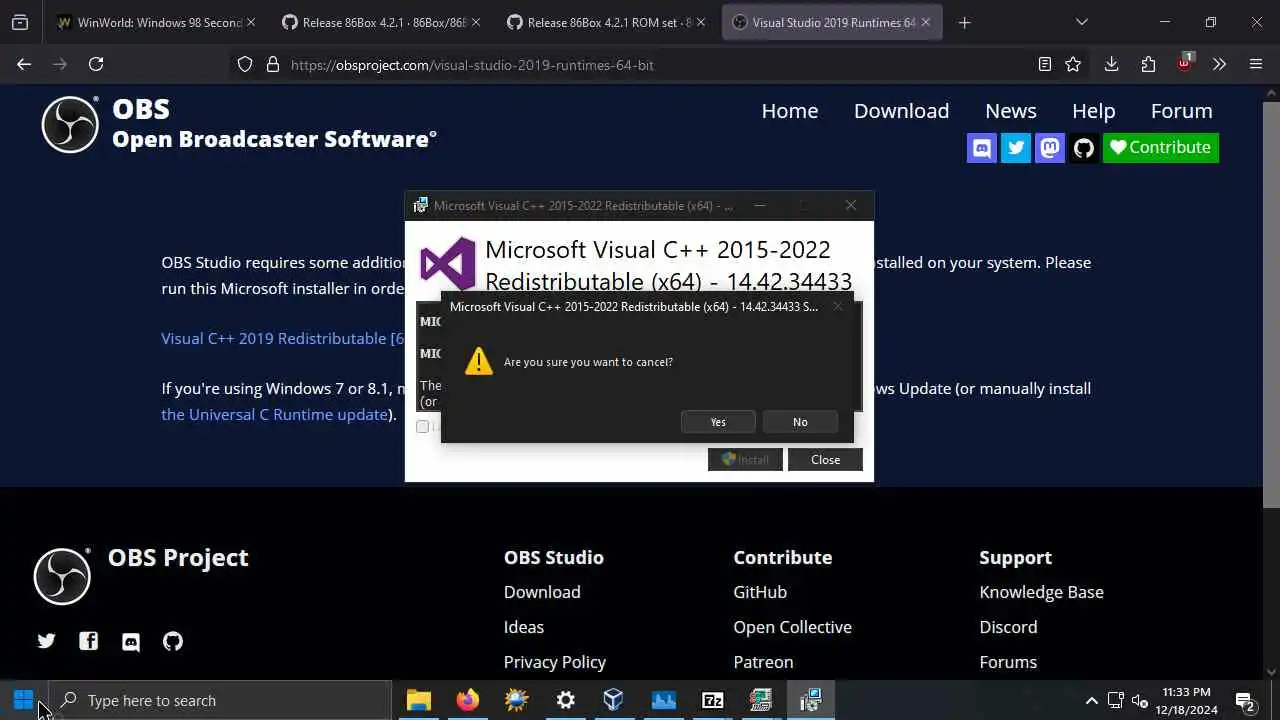This screenshot has width=1280, height=720.
Task: Toggle reader view icon
Action: click(x=1045, y=64)
